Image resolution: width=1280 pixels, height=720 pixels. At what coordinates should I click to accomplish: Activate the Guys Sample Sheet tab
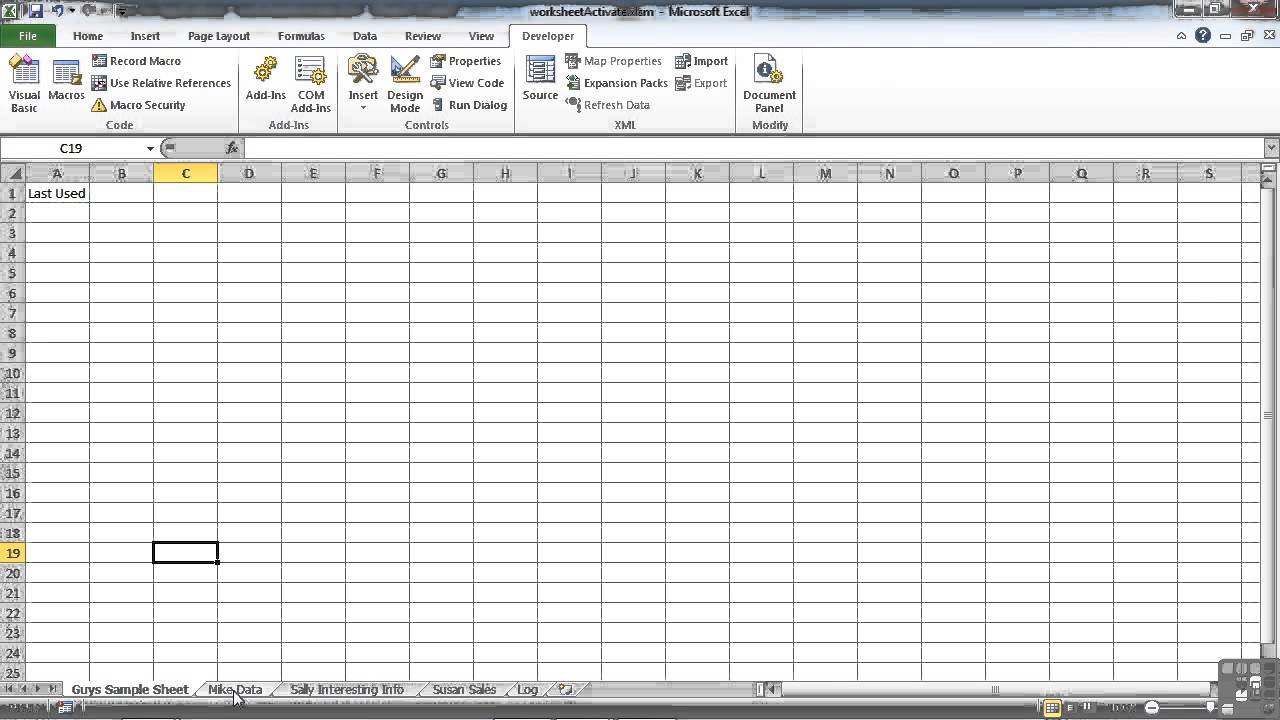[x=130, y=689]
